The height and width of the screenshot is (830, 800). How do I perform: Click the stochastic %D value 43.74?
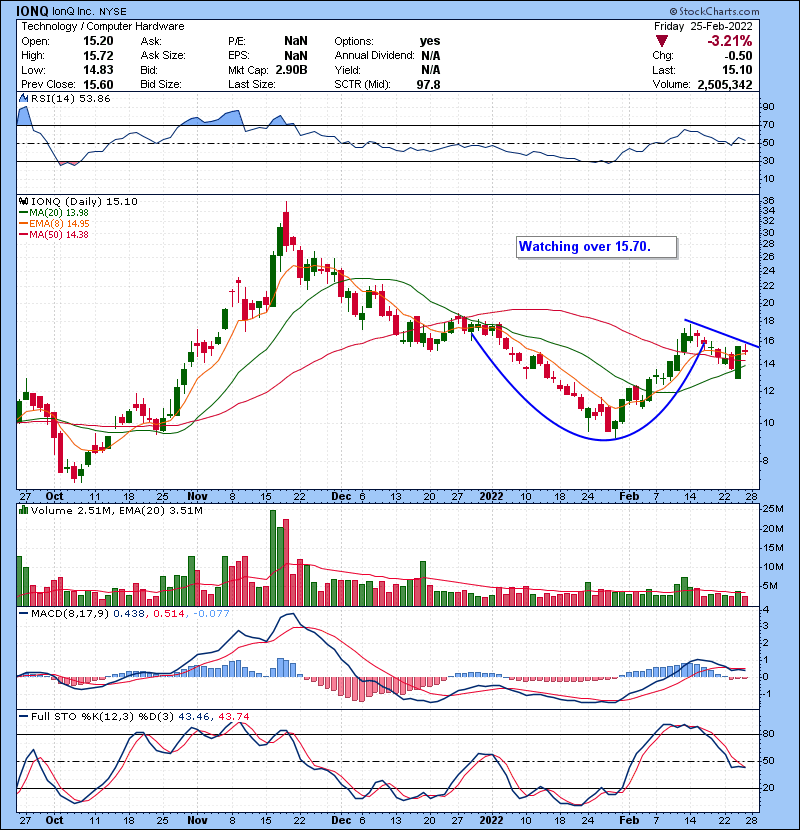click(233, 716)
